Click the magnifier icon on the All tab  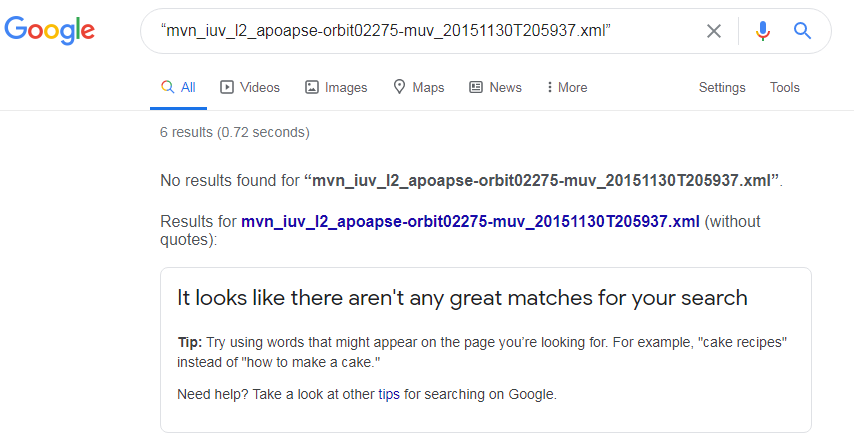tap(167, 87)
